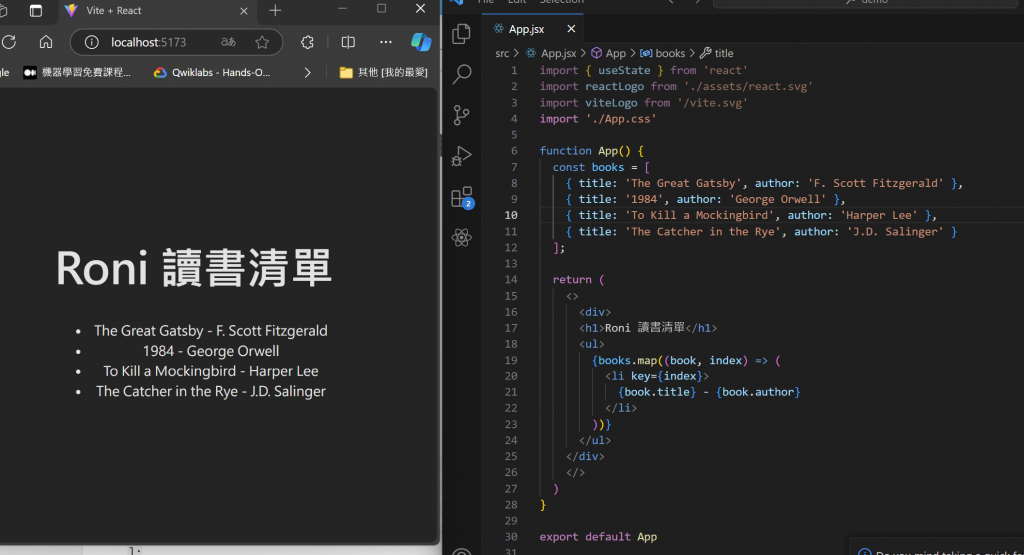Close the App.jsx editor tab
1024x555 pixels.
coord(571,29)
